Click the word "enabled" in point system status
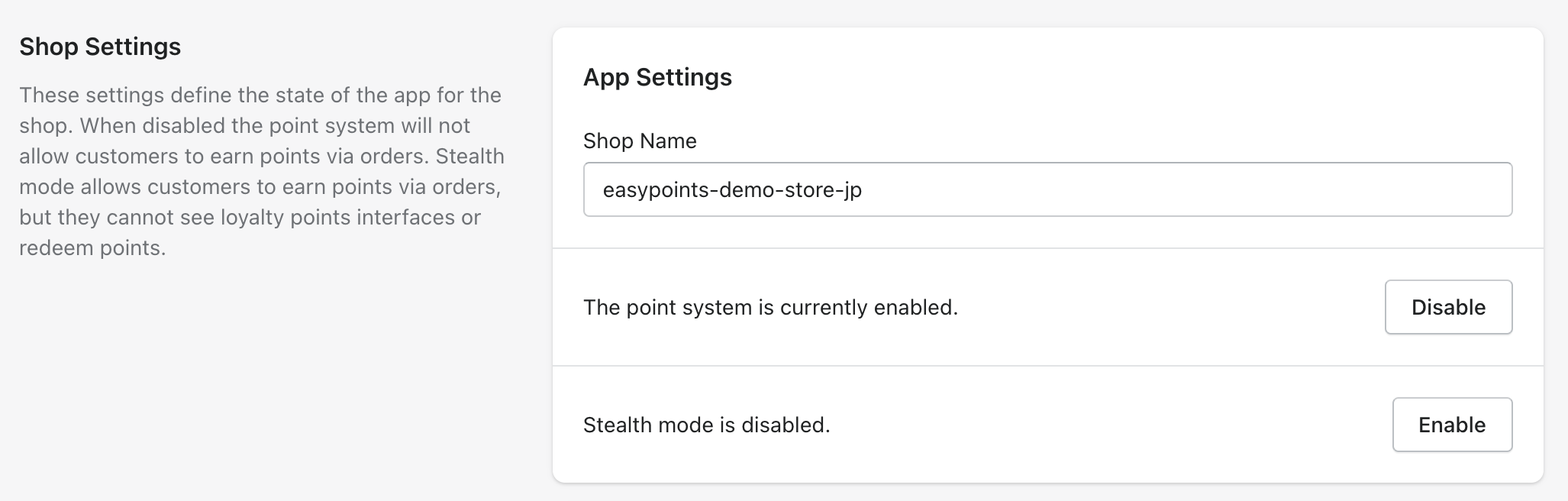The image size is (1568, 501). click(915, 307)
